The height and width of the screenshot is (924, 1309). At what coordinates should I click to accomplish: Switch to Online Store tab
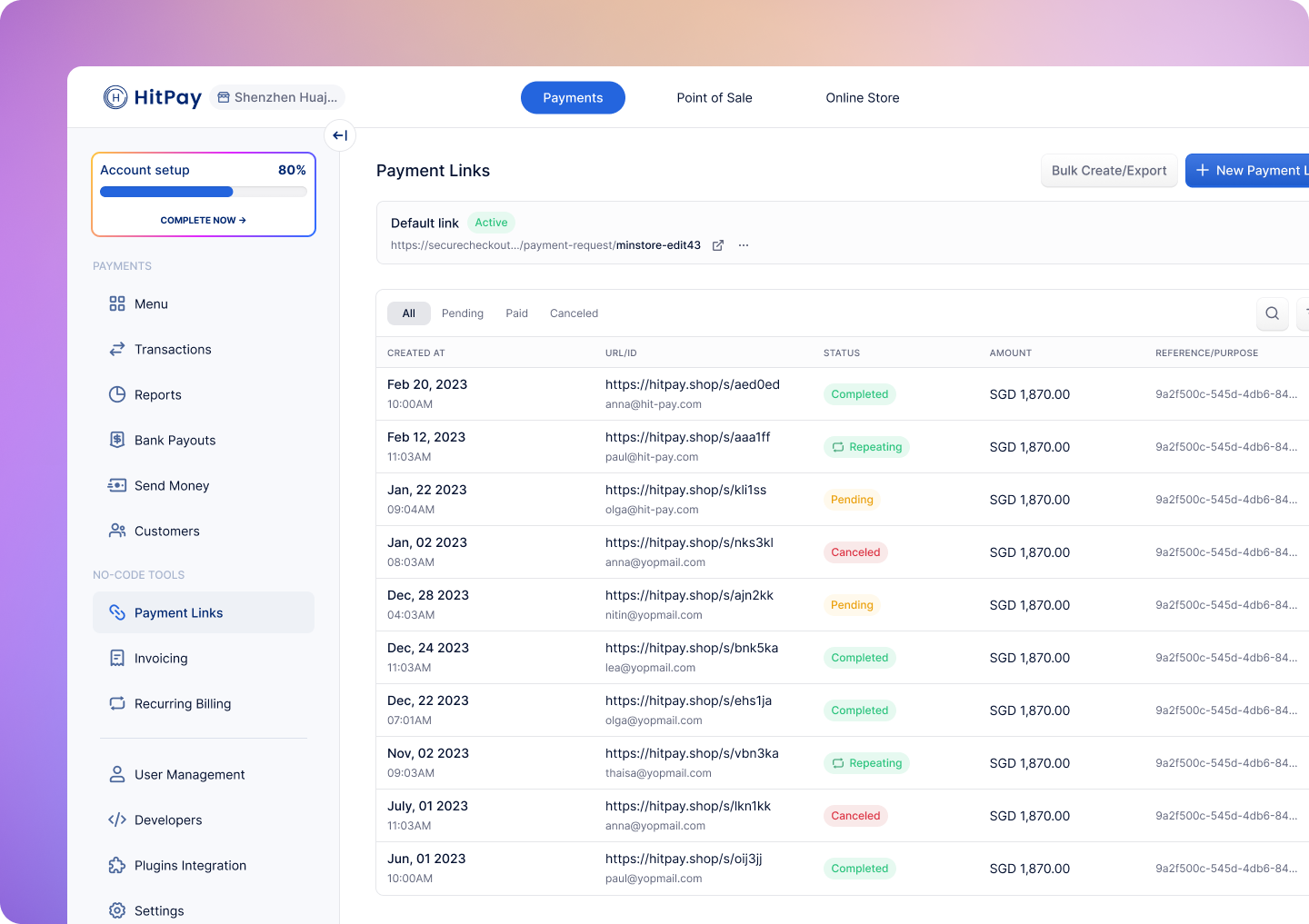863,97
